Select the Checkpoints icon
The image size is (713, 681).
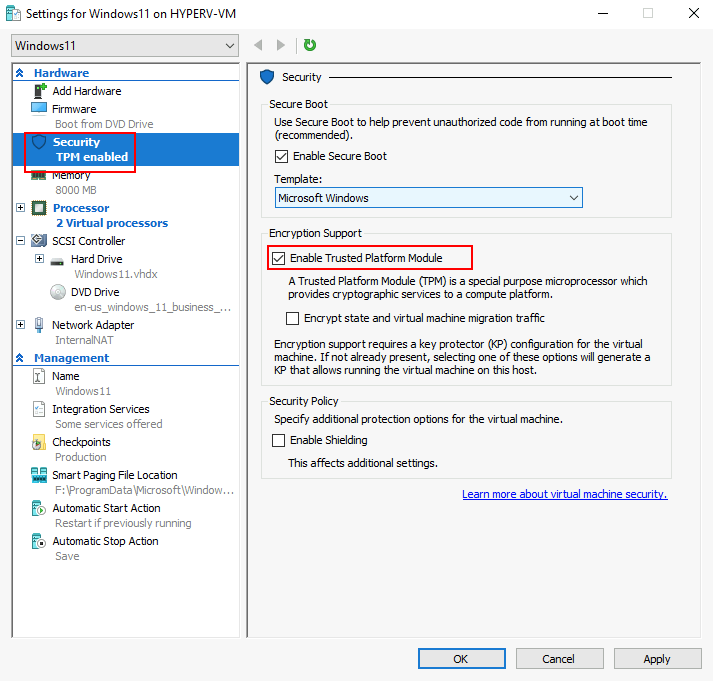tap(39, 442)
